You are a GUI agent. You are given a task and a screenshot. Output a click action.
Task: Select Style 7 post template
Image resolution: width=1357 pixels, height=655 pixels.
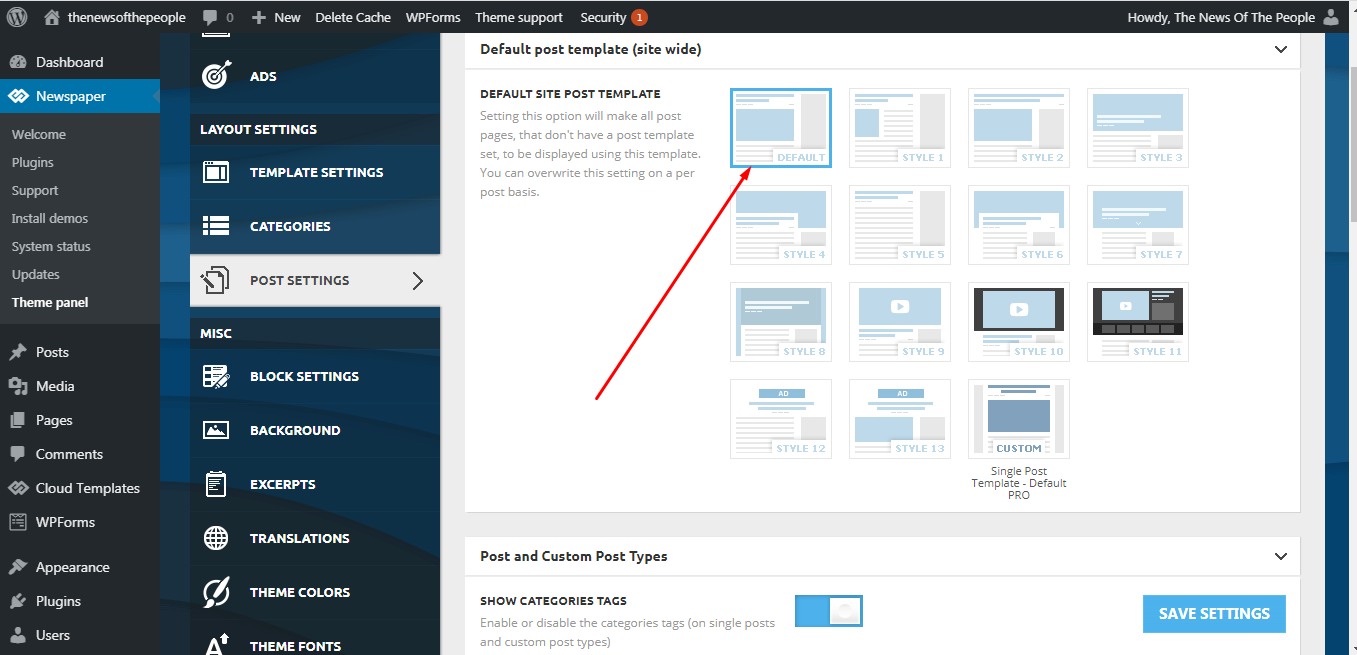coord(1137,225)
